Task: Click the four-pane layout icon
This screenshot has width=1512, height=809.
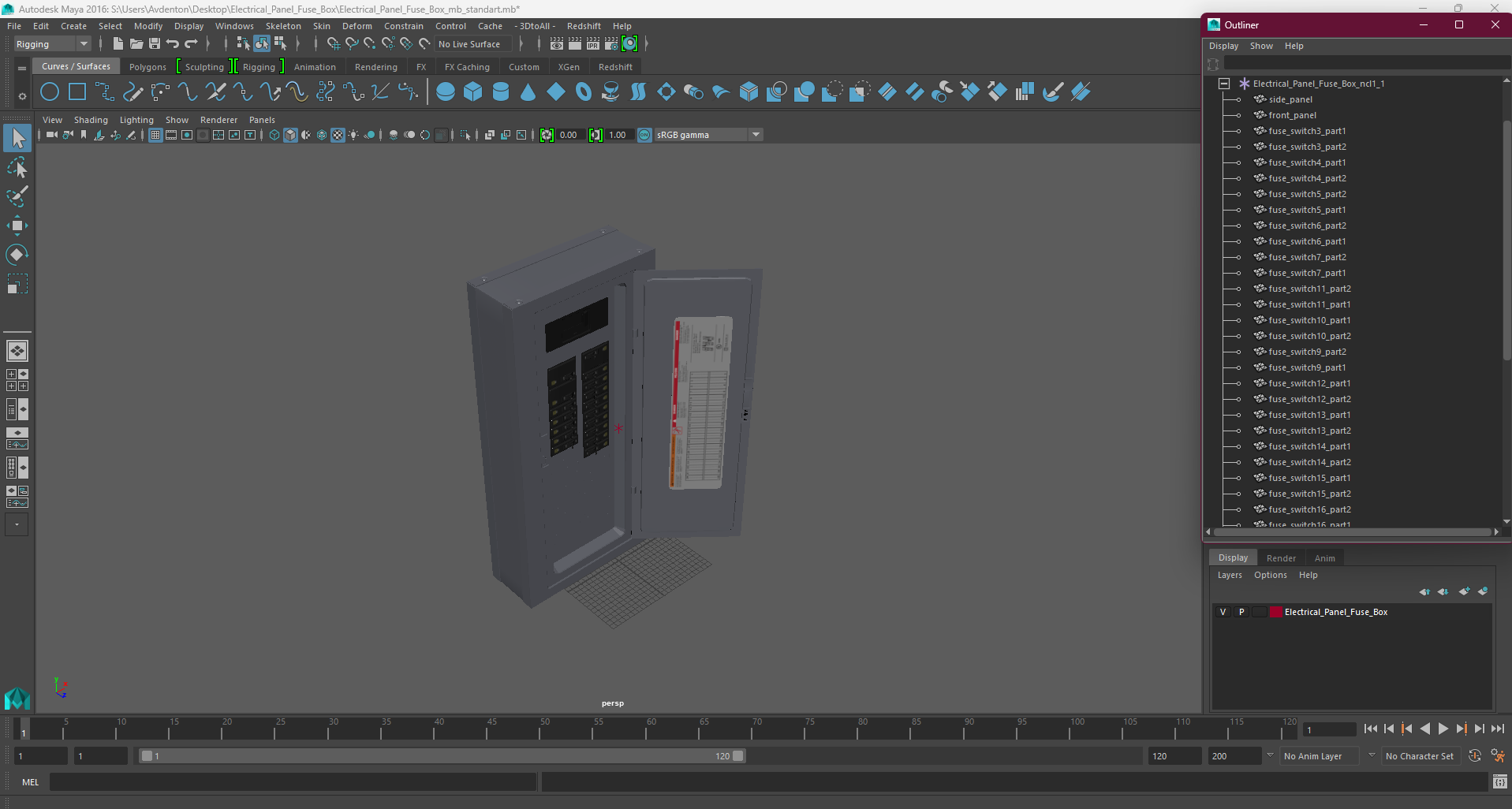Action: (17, 380)
